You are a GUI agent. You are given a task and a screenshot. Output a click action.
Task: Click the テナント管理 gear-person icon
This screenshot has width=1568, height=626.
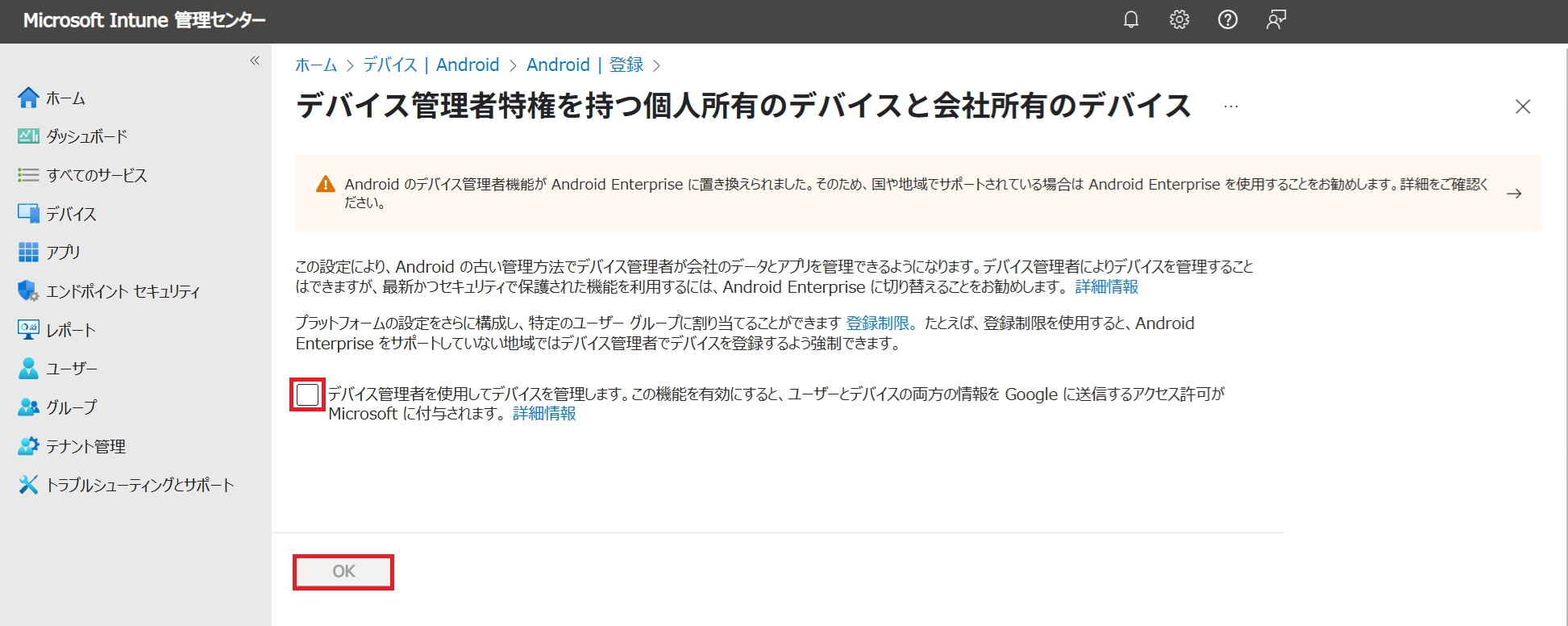click(28, 445)
